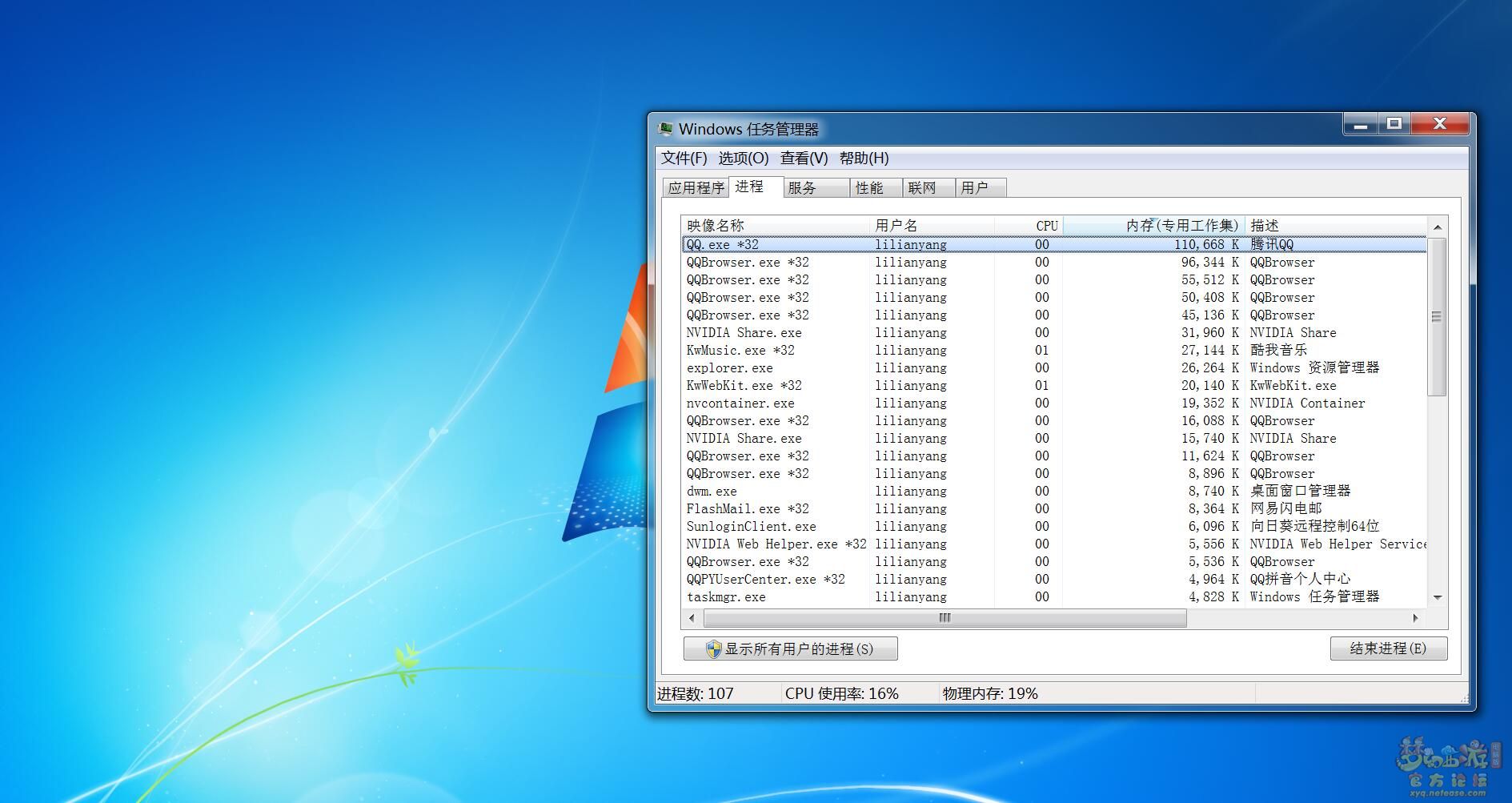Open the 性能 tab
Screen dimensions: 1512x803
click(x=876, y=188)
